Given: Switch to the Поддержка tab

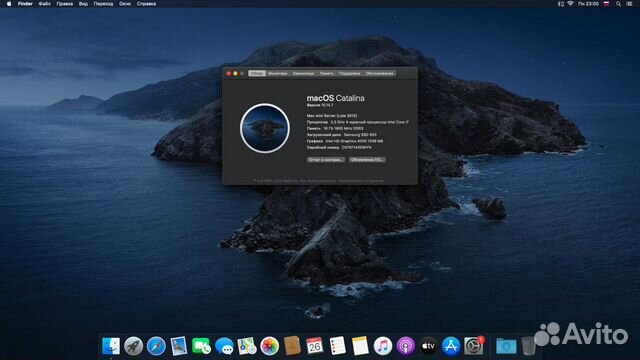Looking at the screenshot, I should 349,73.
